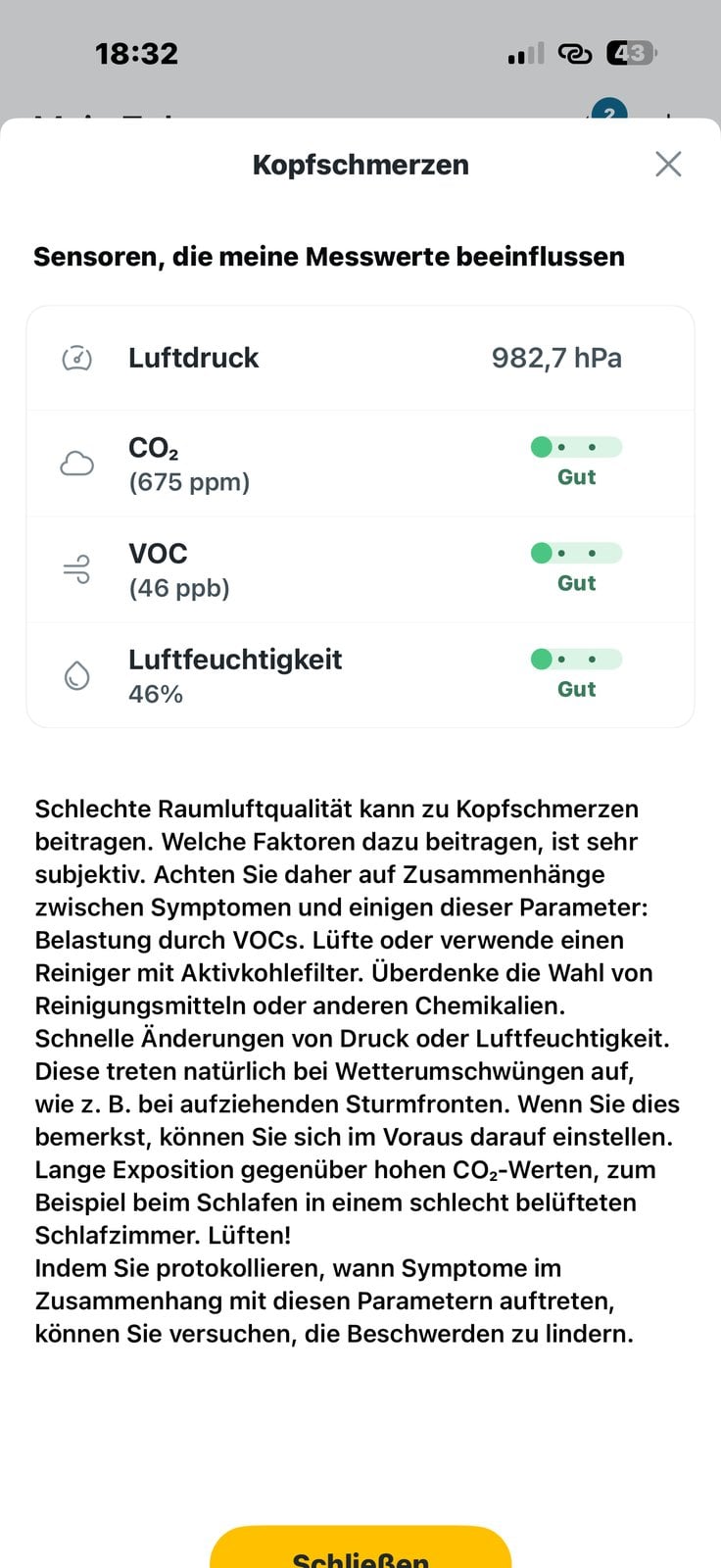The height and width of the screenshot is (1568, 721).
Task: Tap the yellow Schließen button
Action: (x=360, y=1548)
